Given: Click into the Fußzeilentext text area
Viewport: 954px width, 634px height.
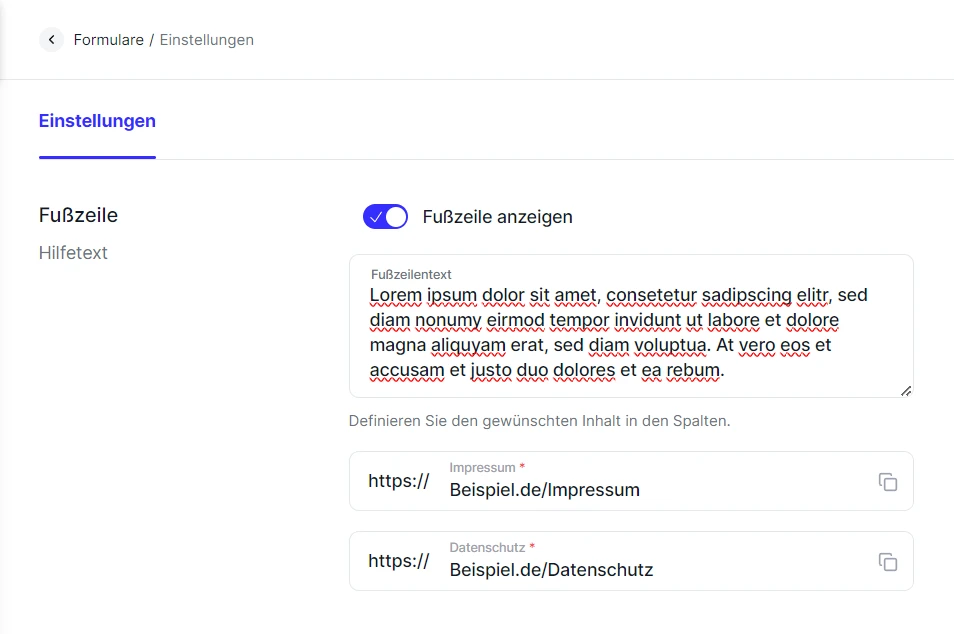Looking at the screenshot, I should click(x=632, y=326).
